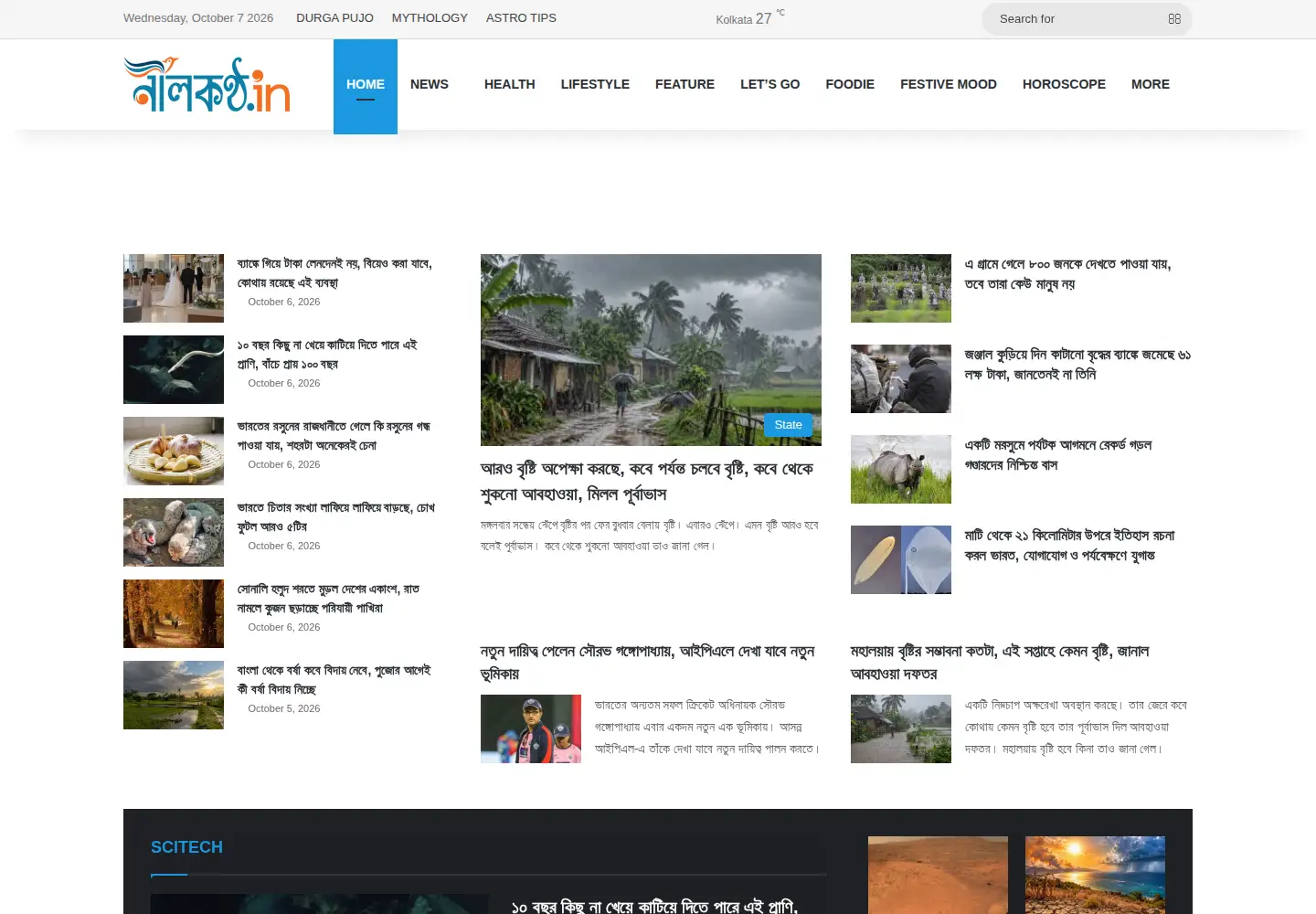Open the Sourav Ganguly cricket thumbnail
This screenshot has width=1316, height=914.
tap(531, 728)
